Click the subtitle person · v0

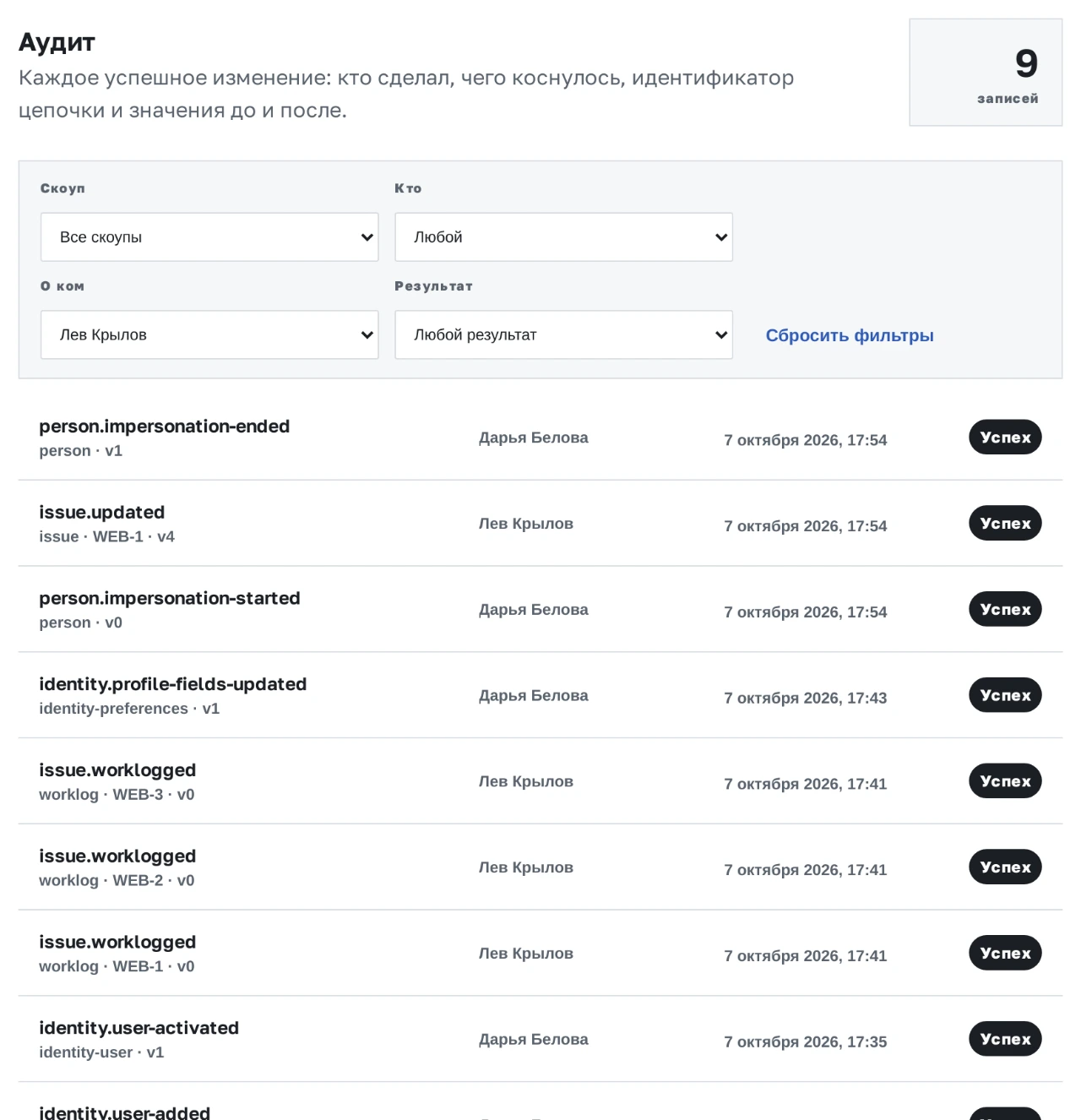click(81, 623)
